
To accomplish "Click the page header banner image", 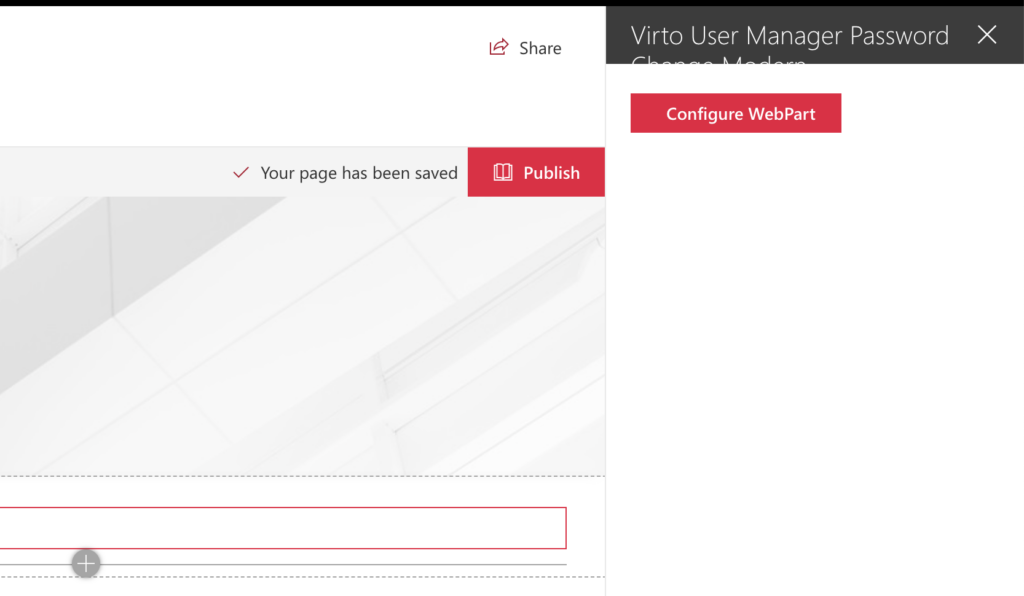I will (x=302, y=336).
